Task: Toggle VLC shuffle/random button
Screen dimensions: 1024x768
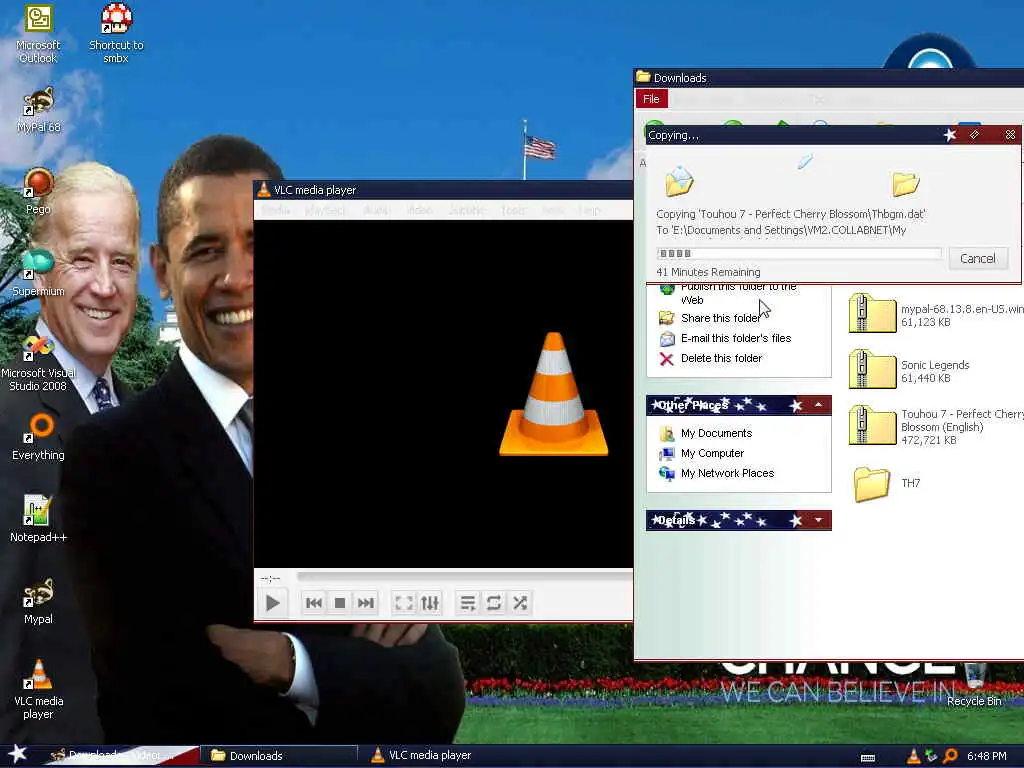Action: coord(520,603)
